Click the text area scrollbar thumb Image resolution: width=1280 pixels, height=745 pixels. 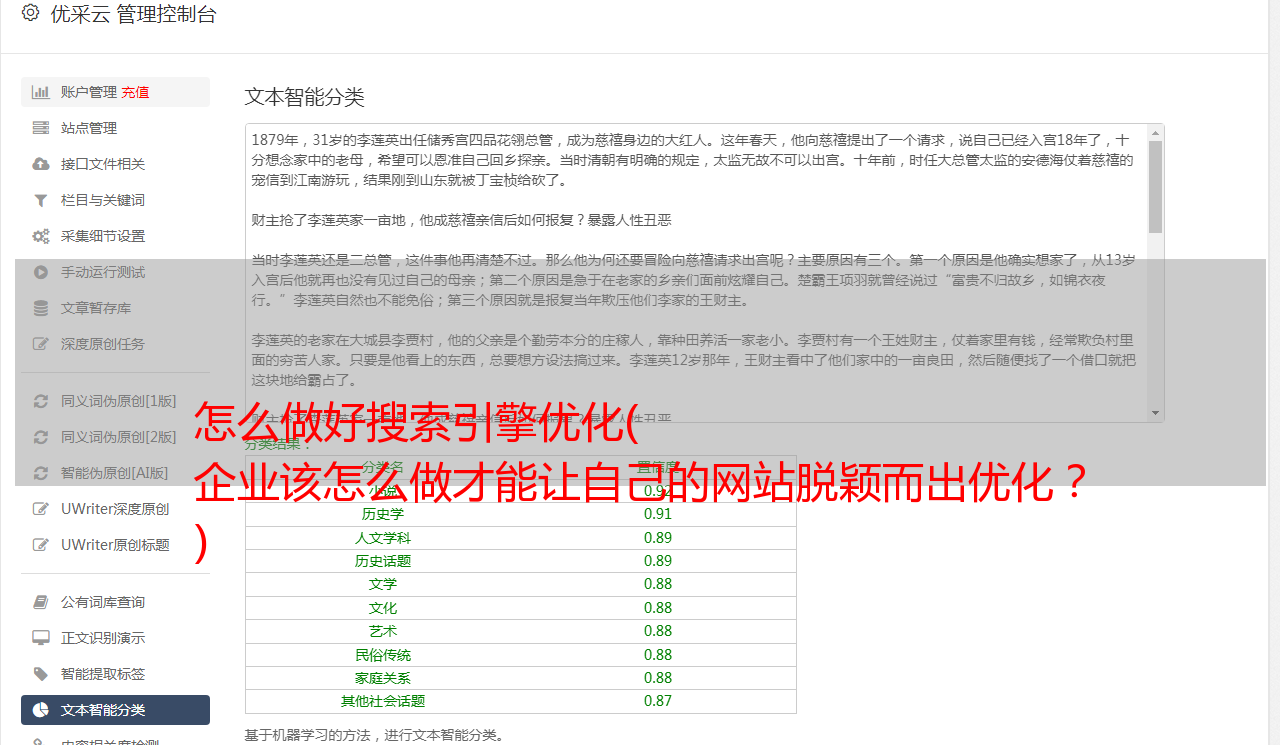[x=1155, y=186]
